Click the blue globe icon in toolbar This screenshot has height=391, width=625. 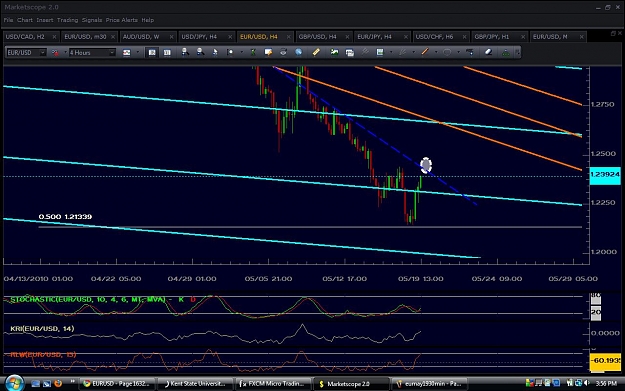tap(298, 52)
